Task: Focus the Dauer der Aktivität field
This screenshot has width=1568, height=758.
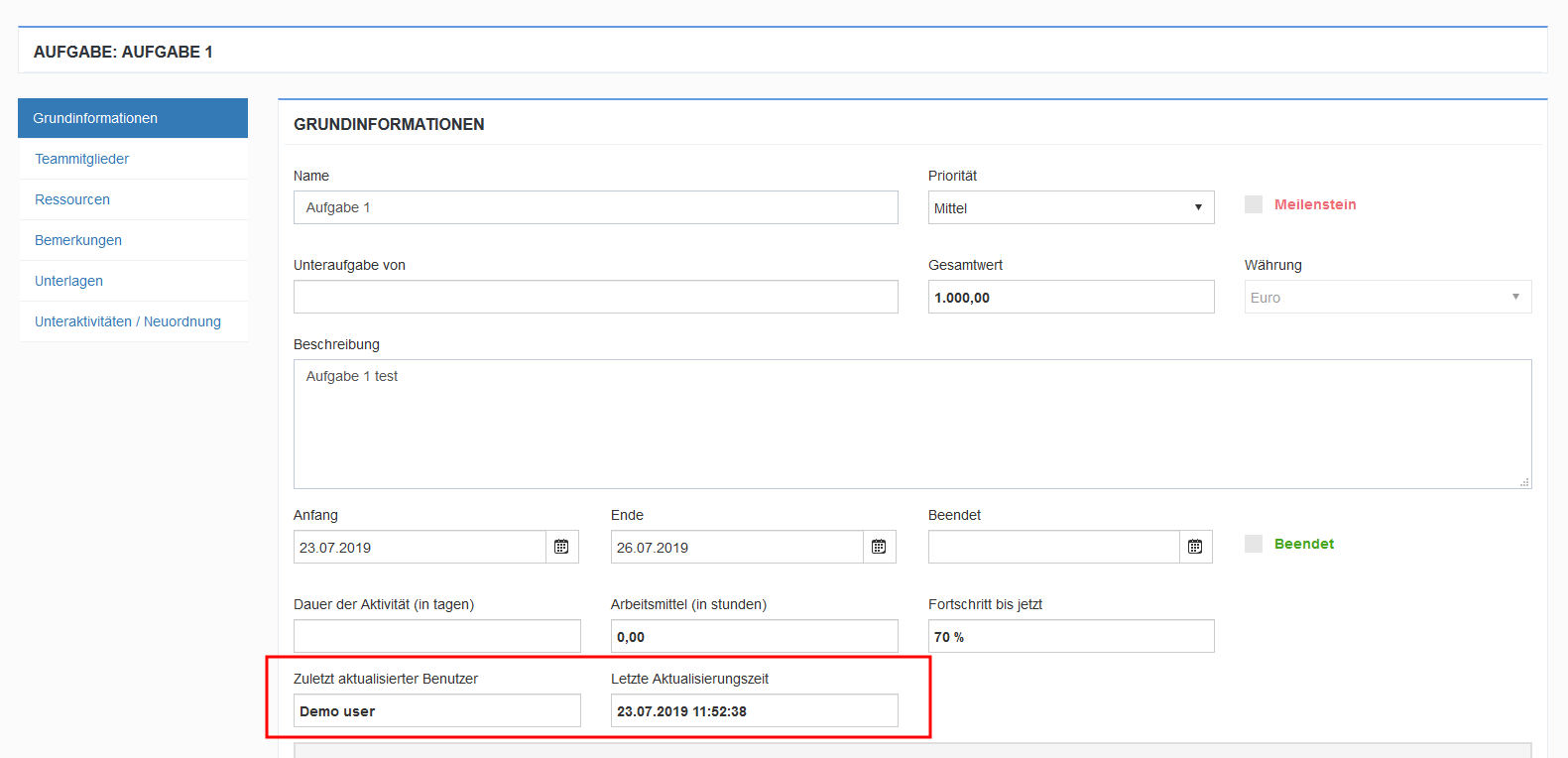Action: [x=437, y=636]
